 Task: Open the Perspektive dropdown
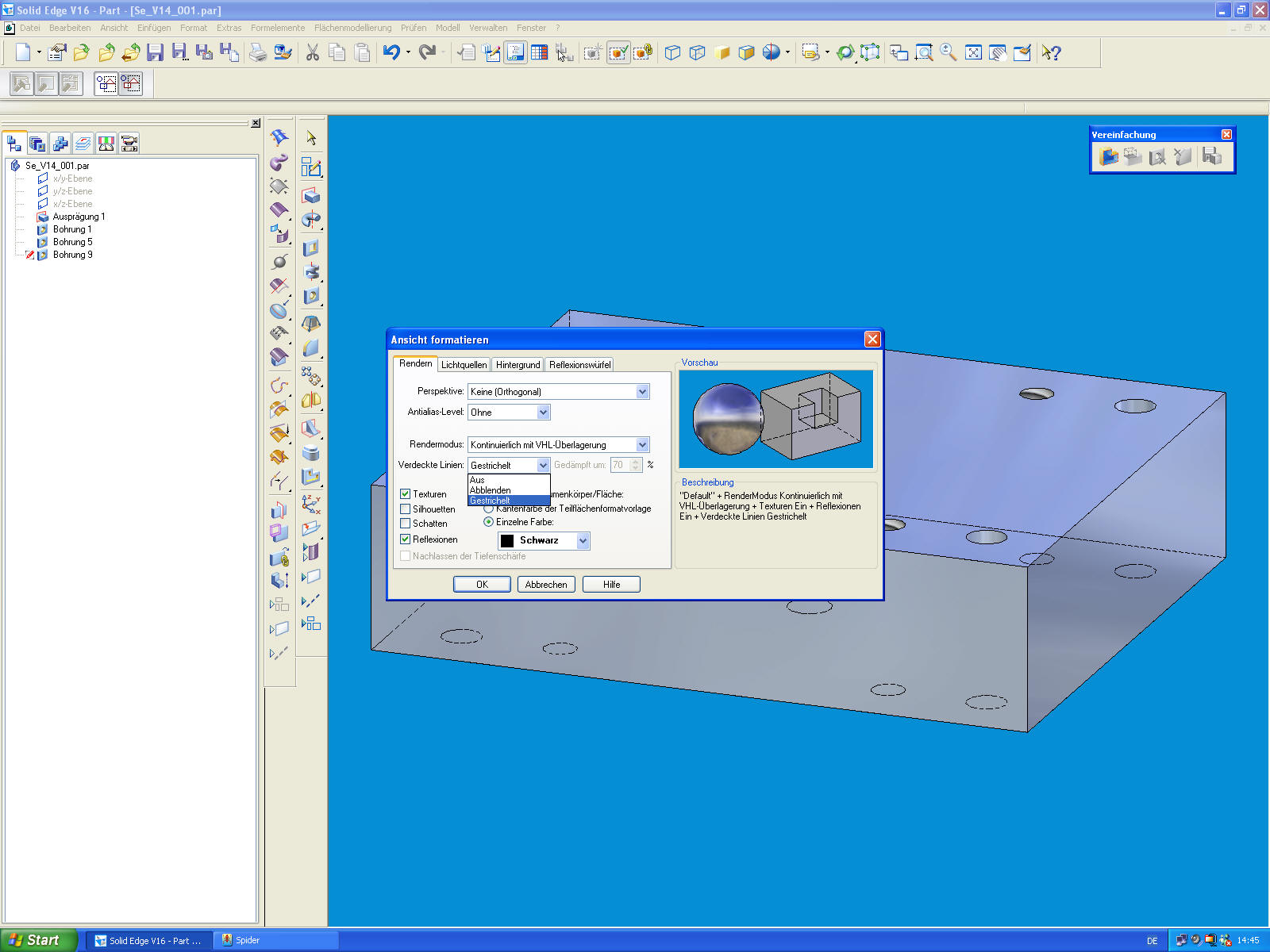642,391
